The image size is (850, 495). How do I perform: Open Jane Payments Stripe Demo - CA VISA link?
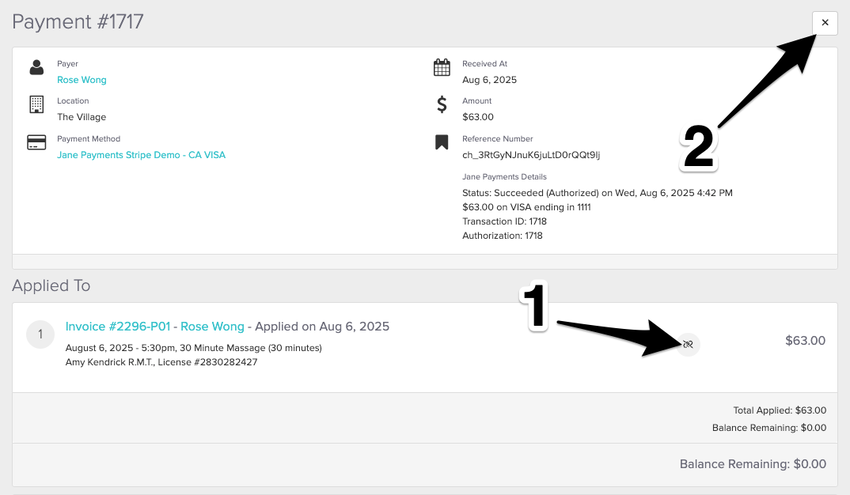click(141, 155)
